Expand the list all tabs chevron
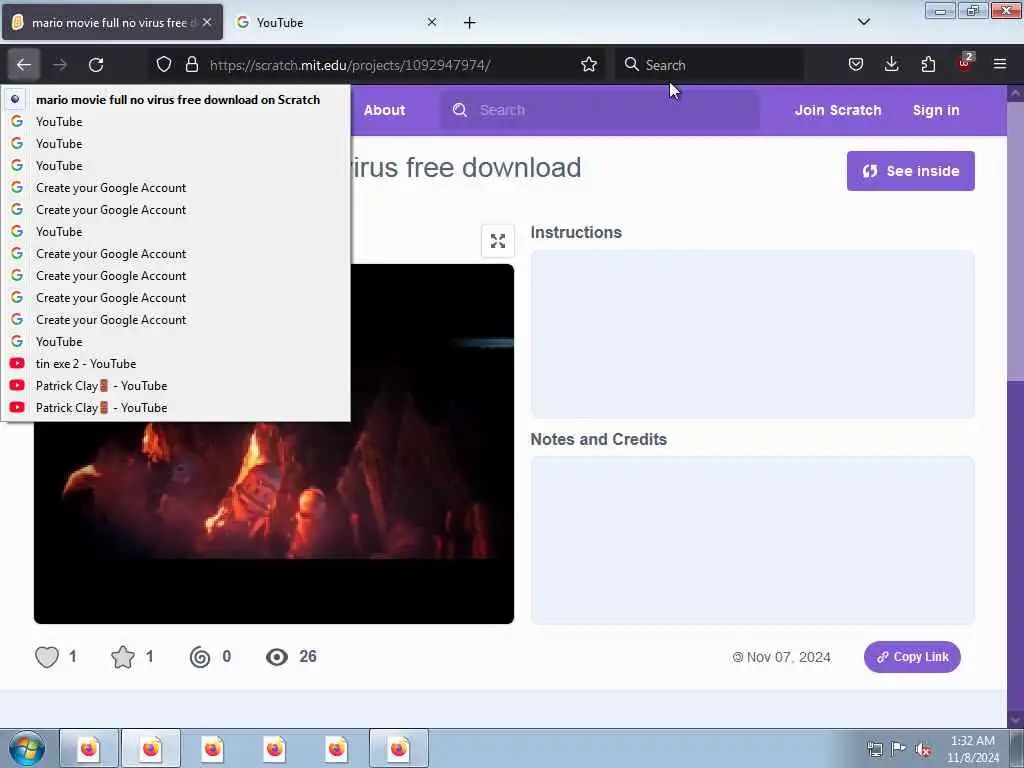Image resolution: width=1024 pixels, height=768 pixels. pos(863,22)
